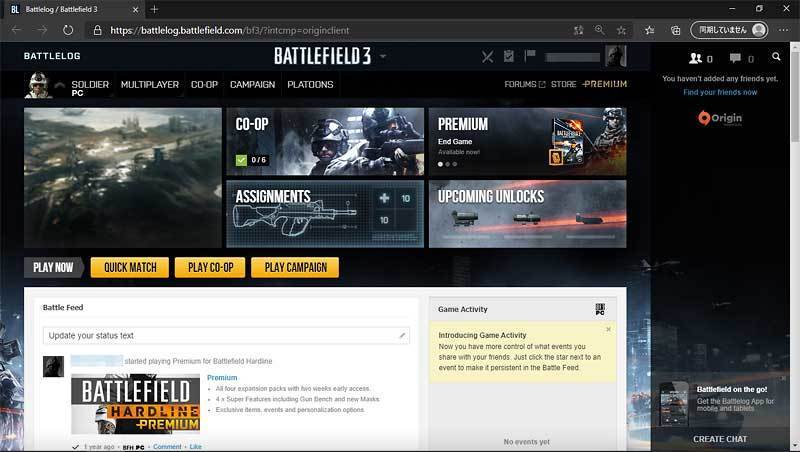Click the PLAY CO-OP button
Viewport: 800px width, 452px height.
[210, 267]
